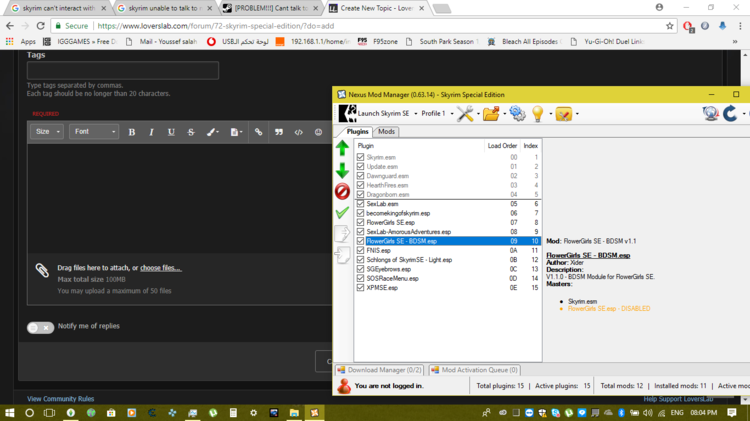Toggle bold formatting in forum editor
Image resolution: width=750 pixels, height=421 pixels.
click(132, 132)
